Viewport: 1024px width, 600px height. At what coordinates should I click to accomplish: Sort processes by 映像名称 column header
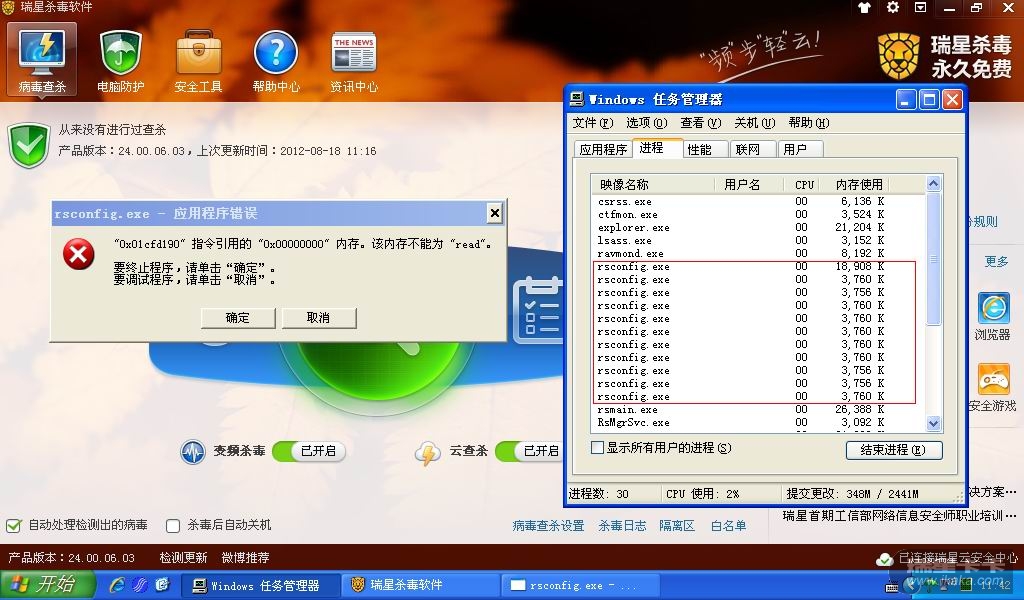pos(652,185)
